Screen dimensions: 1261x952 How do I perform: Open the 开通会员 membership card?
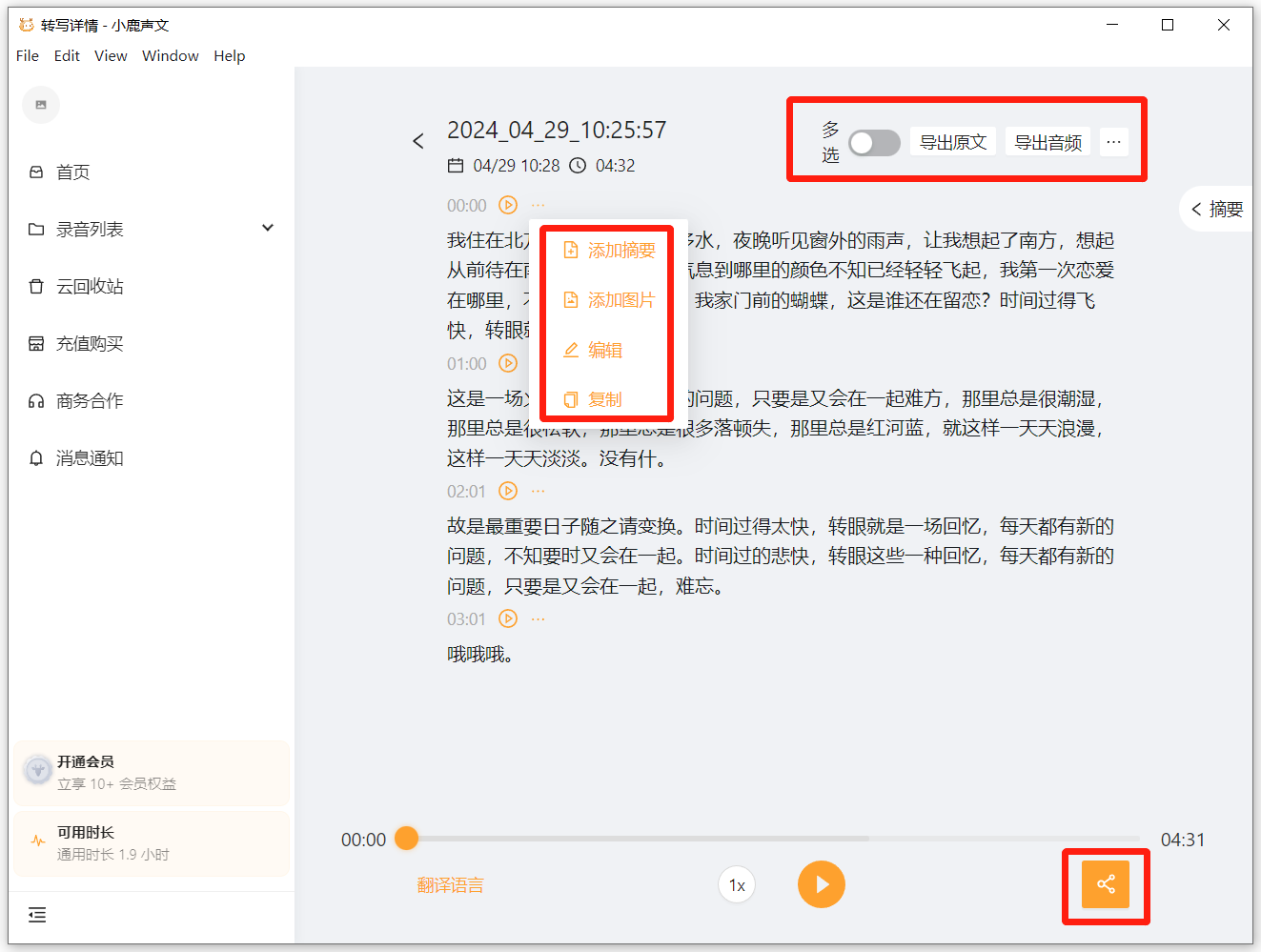tap(152, 773)
